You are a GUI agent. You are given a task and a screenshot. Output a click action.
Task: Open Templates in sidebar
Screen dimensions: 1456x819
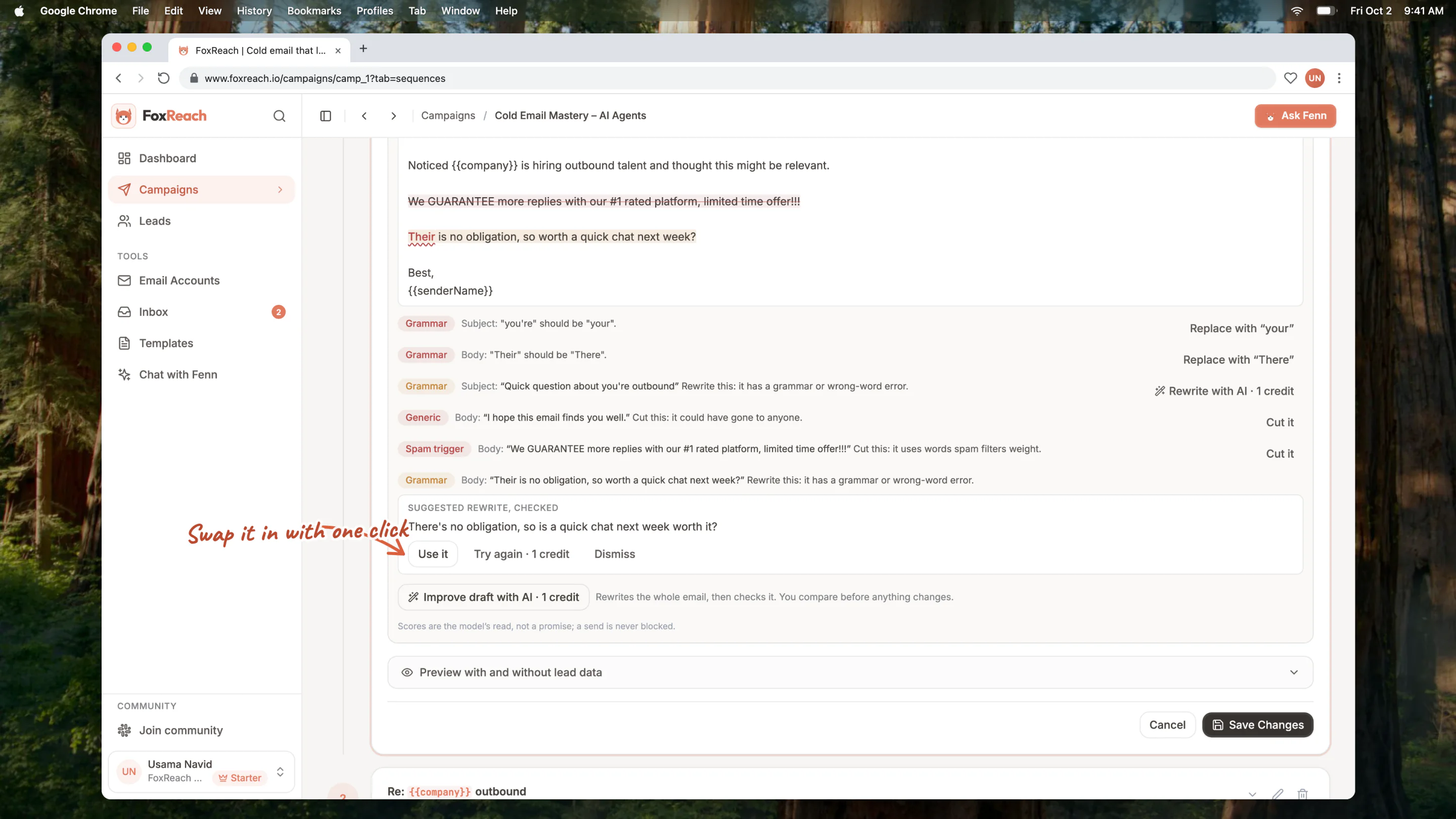click(201, 343)
